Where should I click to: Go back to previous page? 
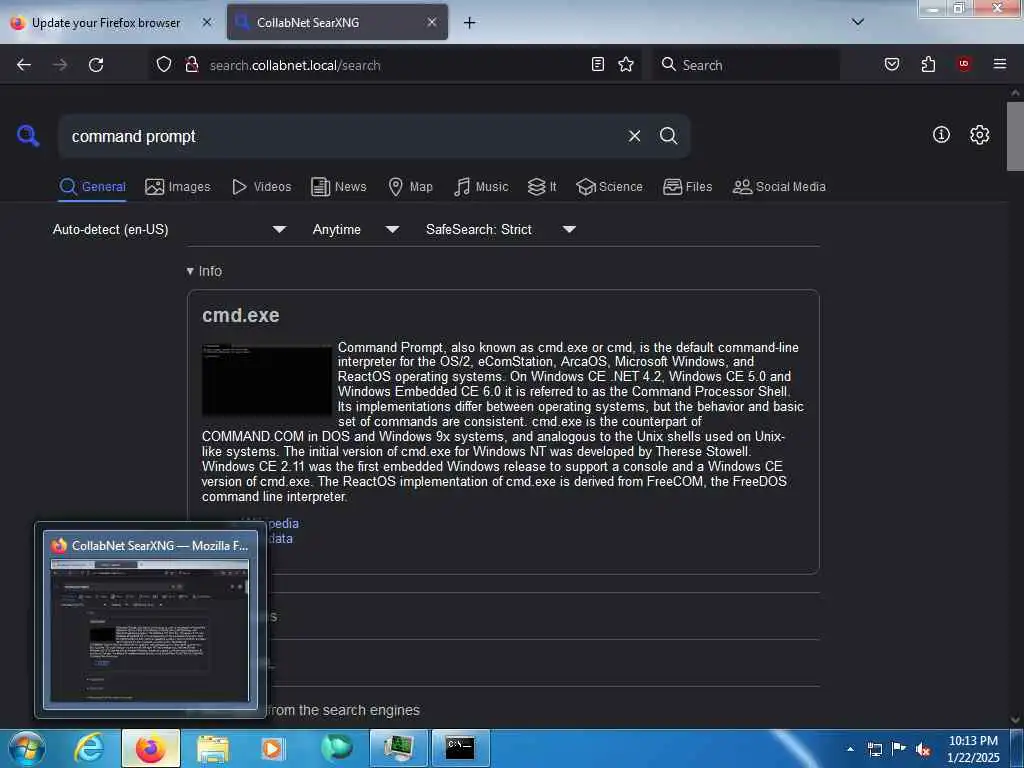24,65
